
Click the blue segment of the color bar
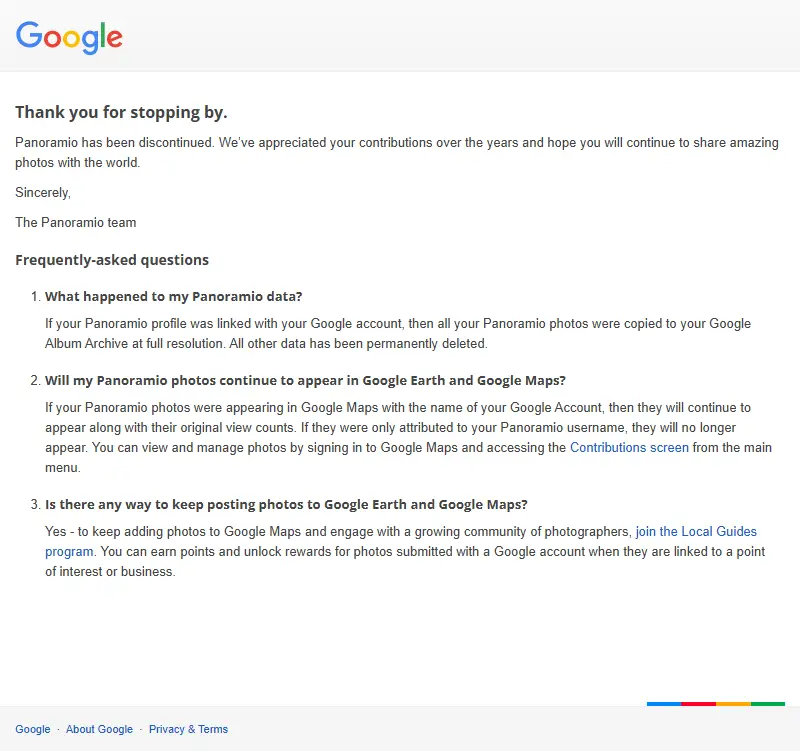click(x=664, y=704)
